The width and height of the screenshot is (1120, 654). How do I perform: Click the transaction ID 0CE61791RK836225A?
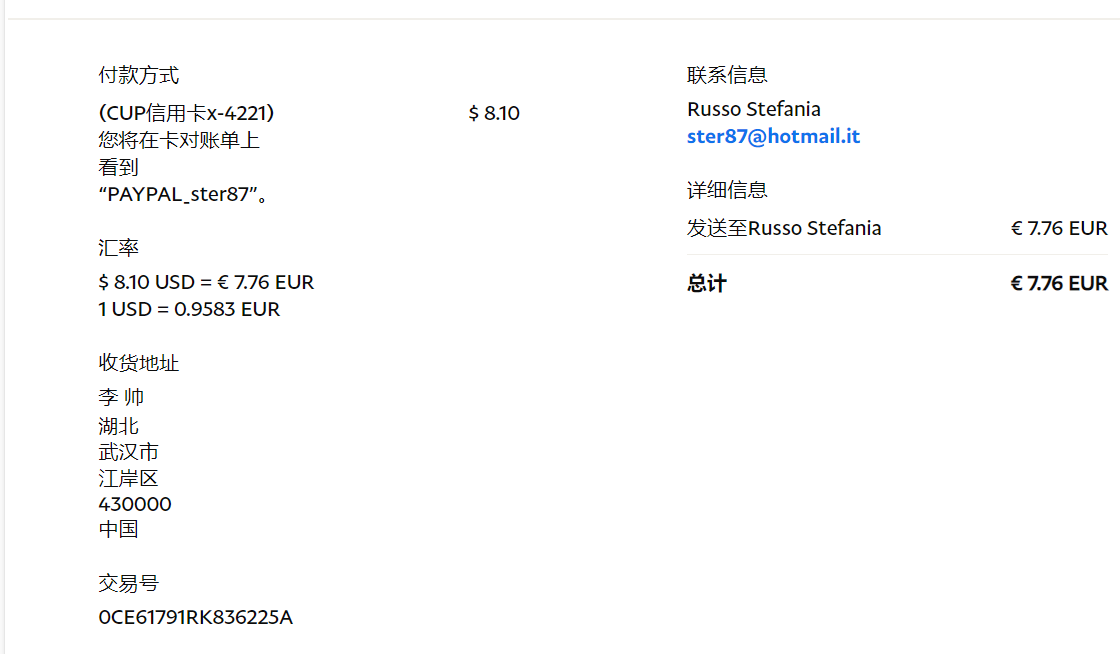(x=196, y=617)
